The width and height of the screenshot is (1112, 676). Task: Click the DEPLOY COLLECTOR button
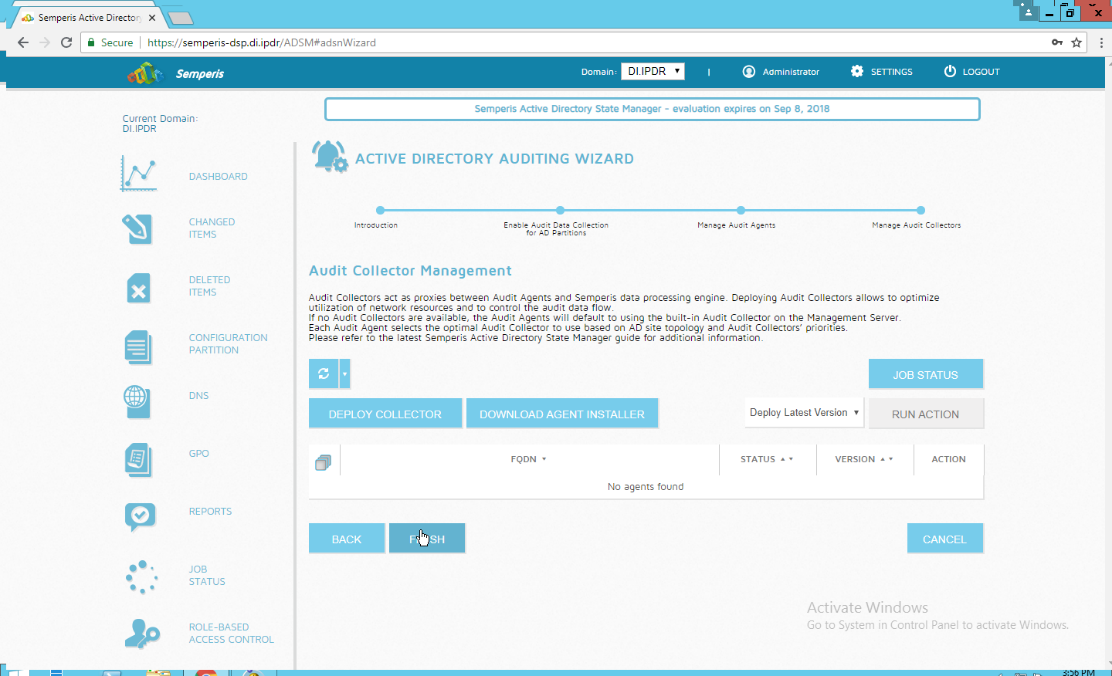click(385, 414)
